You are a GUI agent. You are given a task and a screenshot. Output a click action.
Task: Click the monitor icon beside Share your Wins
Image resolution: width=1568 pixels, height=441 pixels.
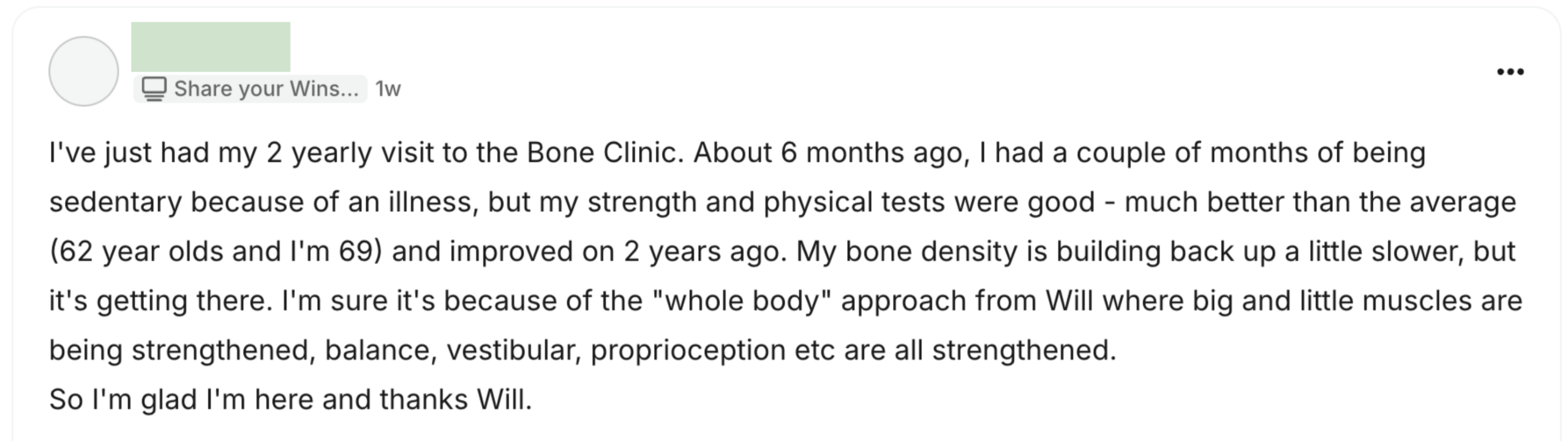(x=154, y=89)
